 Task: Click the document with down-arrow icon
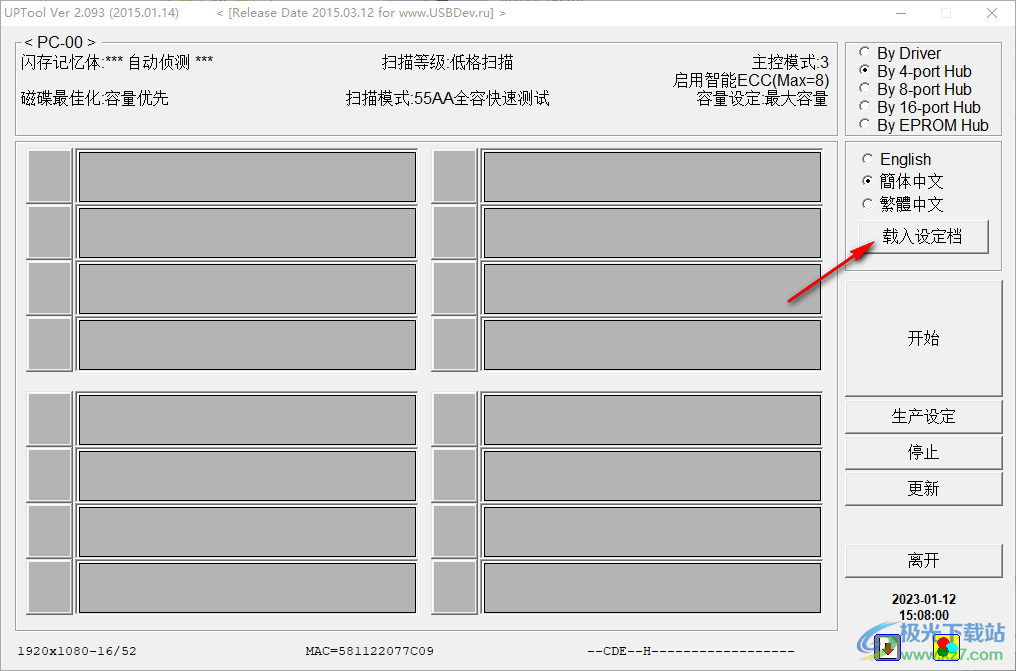click(888, 646)
